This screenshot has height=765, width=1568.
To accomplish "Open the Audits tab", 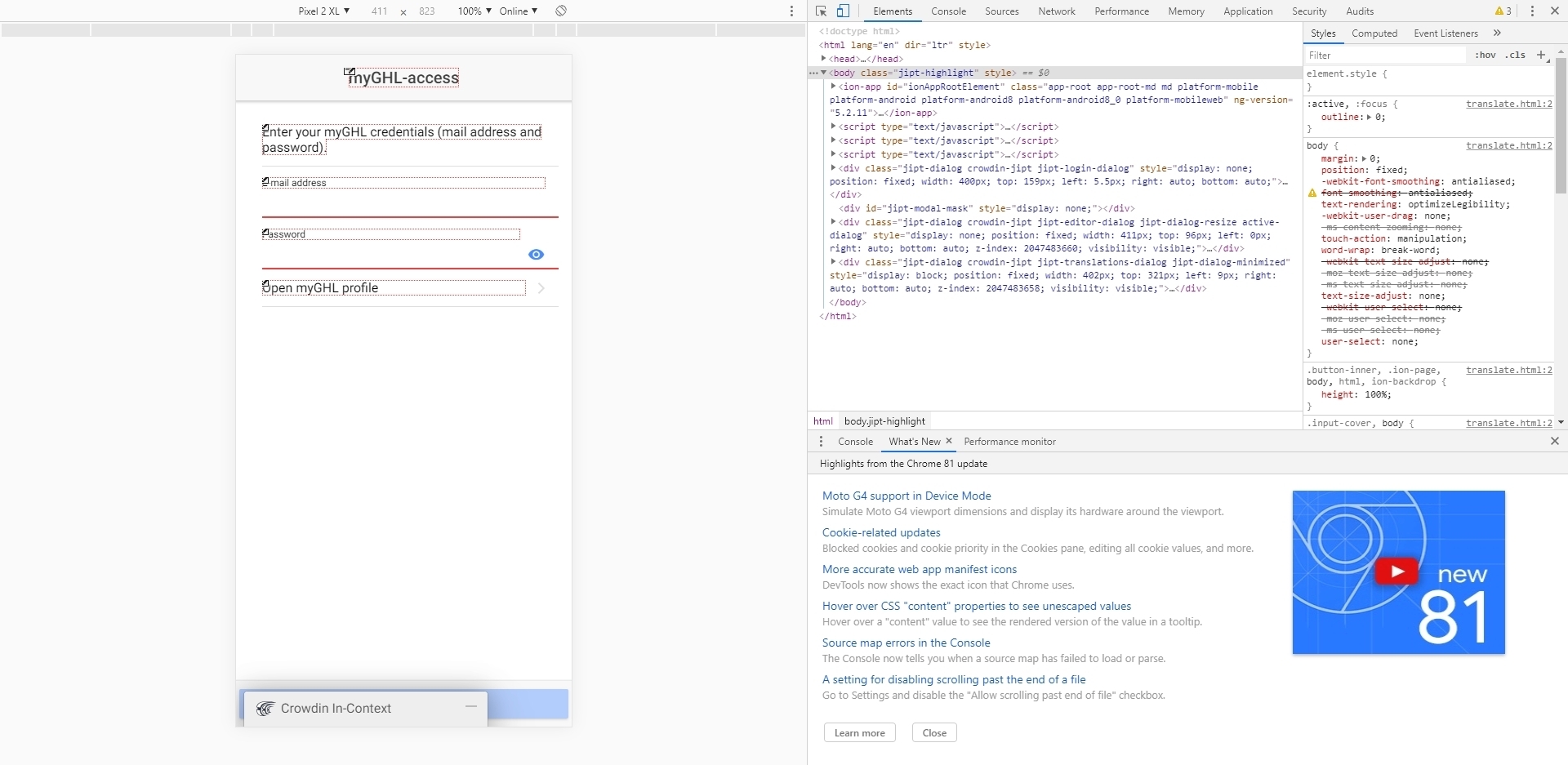I will 1360,11.
